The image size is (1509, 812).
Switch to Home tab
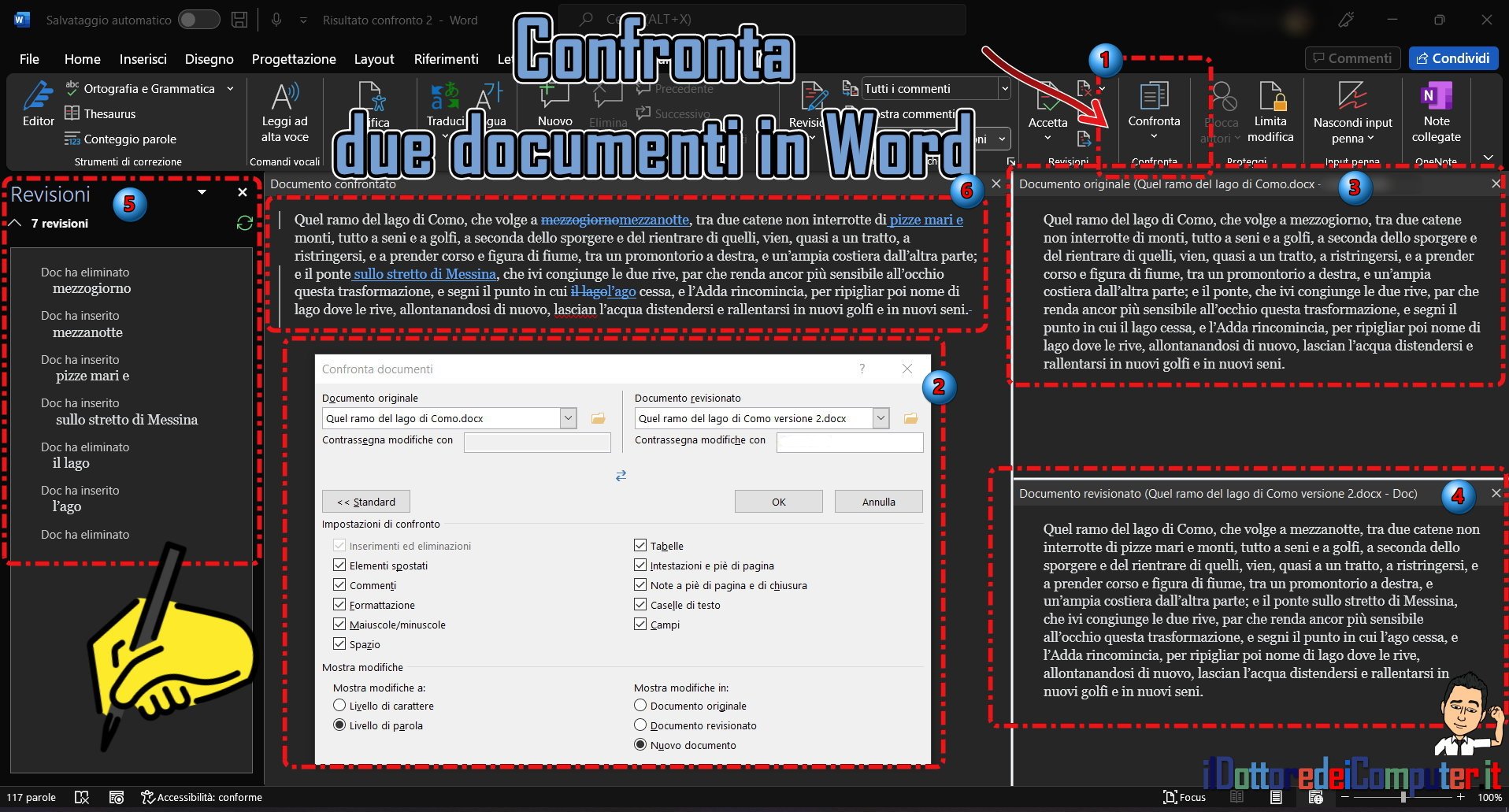[x=83, y=59]
